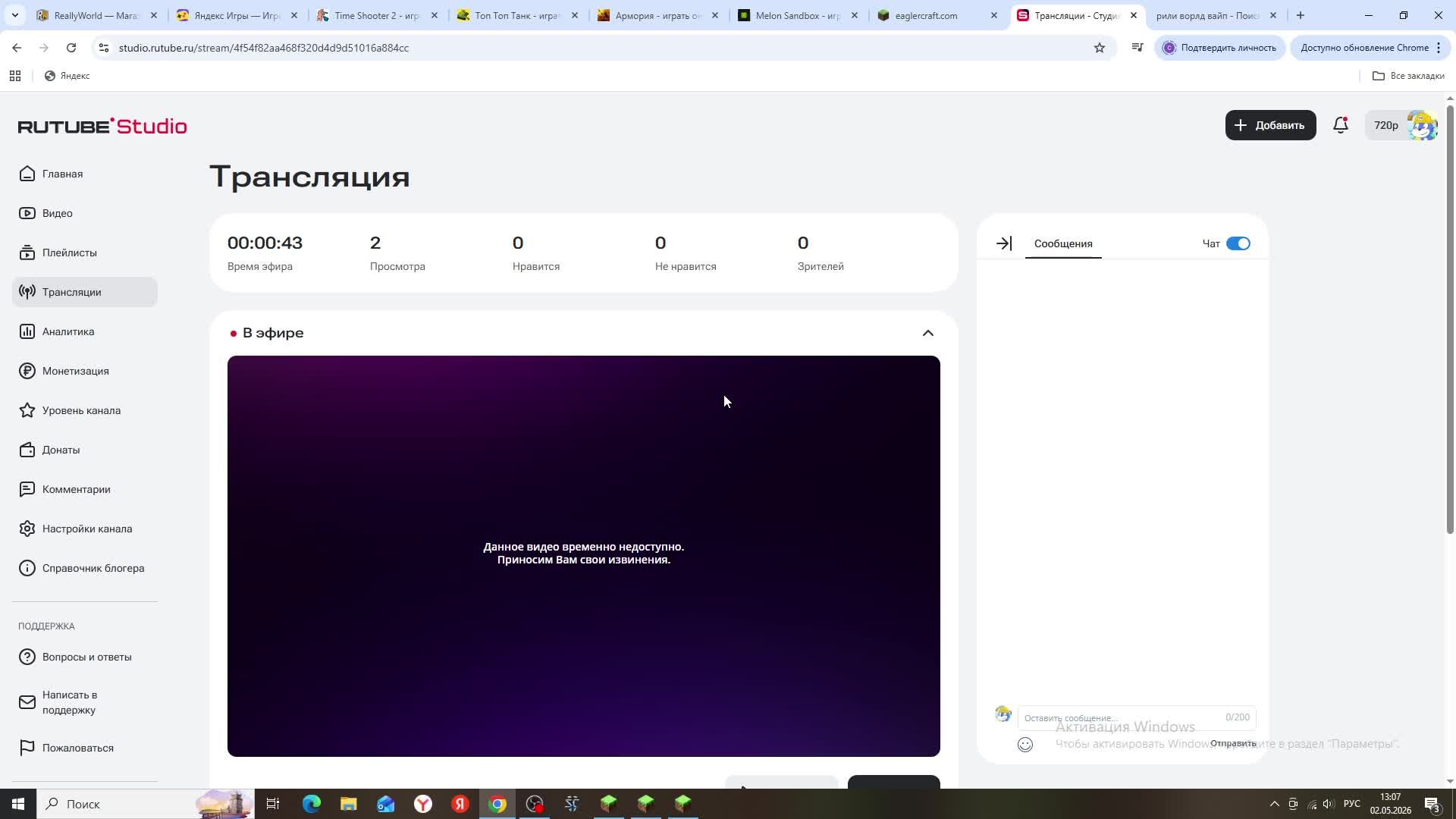The image size is (1456, 819).
Task: Open Yandex Browser from taskbar
Action: [423, 804]
